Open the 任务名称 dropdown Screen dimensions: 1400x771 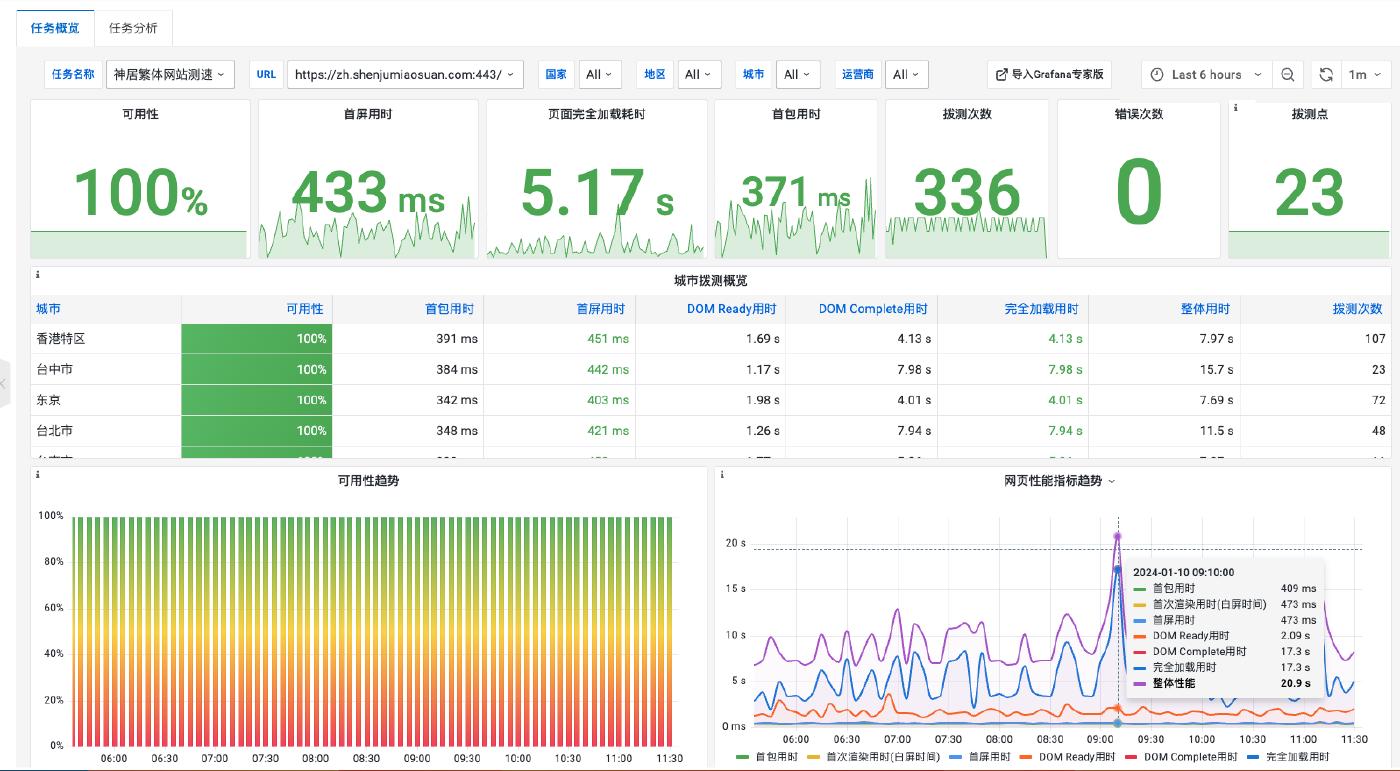point(170,75)
